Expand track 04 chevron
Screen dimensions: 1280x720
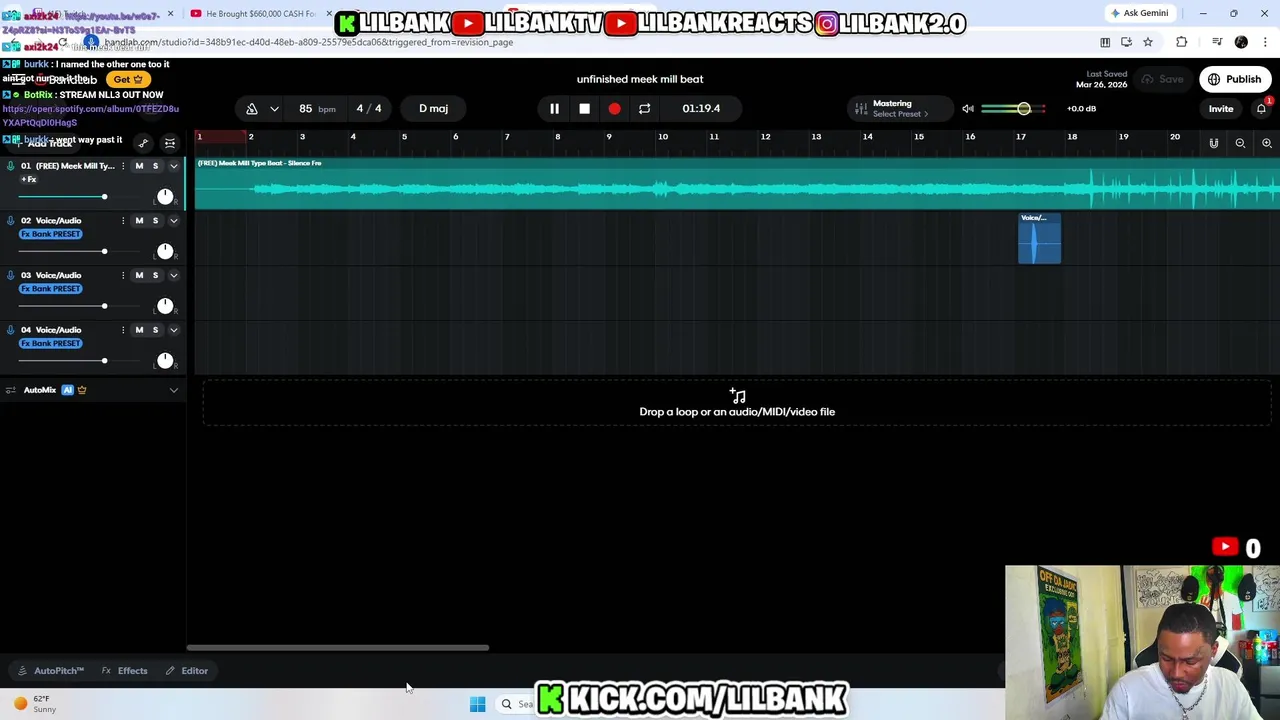[173, 330]
